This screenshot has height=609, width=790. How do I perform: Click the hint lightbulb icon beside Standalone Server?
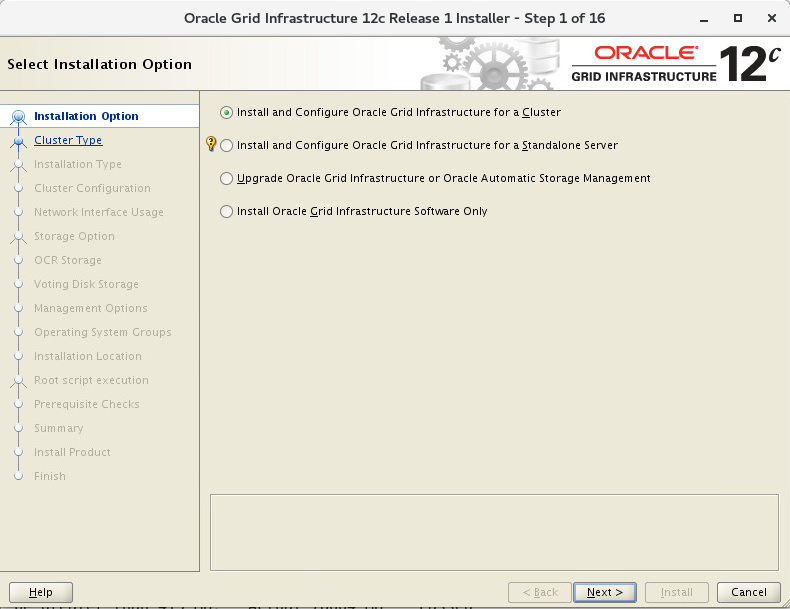tap(212, 144)
